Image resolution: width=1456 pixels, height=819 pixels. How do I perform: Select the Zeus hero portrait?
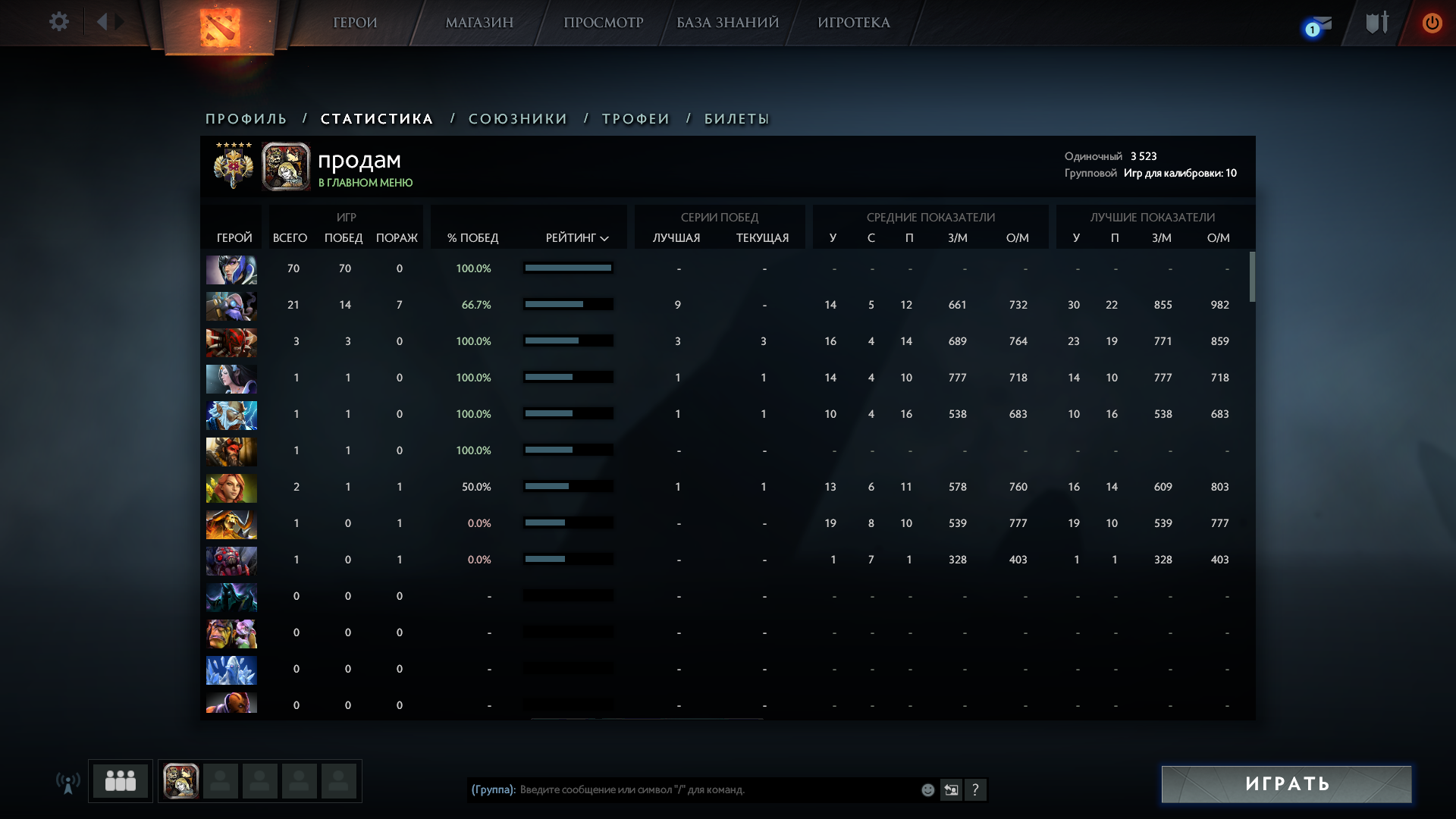[231, 416]
